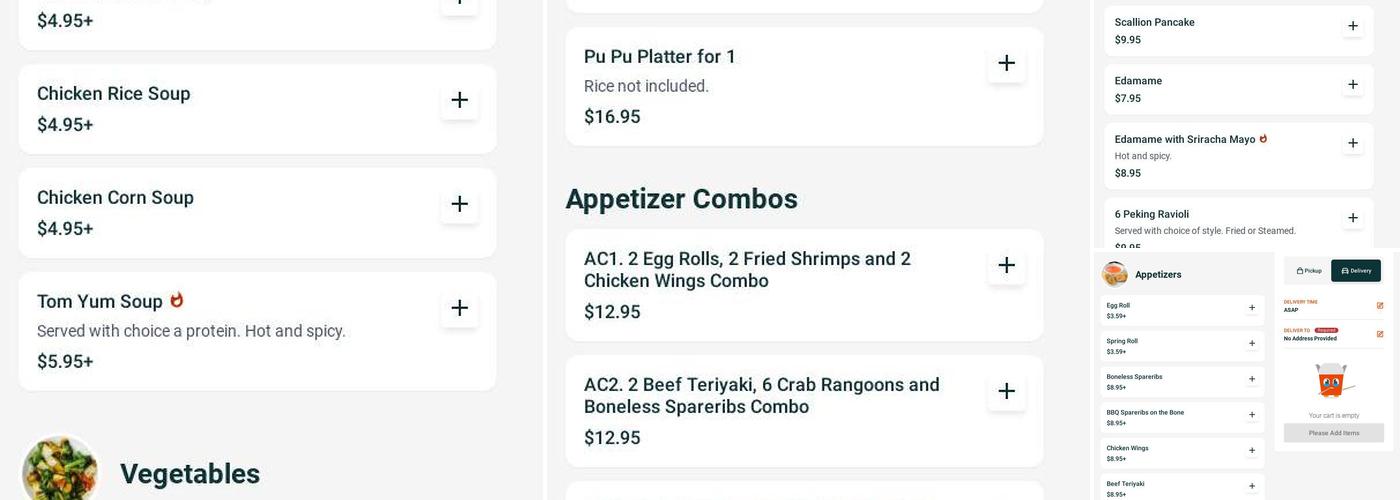The height and width of the screenshot is (500, 1400).
Task: Open the Vegetables category image
Action: click(60, 470)
